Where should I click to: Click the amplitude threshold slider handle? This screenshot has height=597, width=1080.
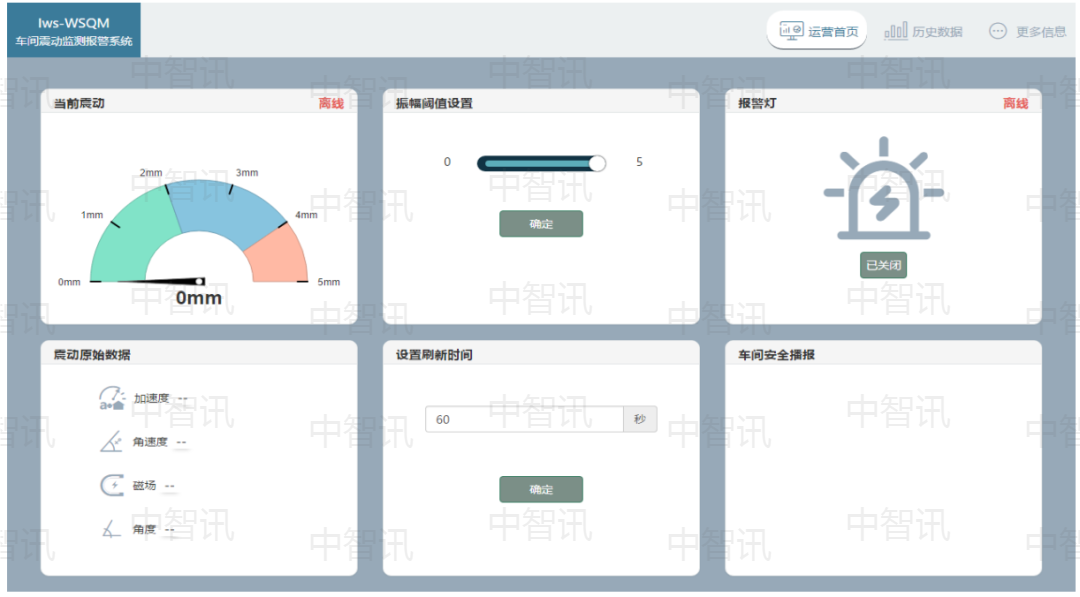pyautogui.click(x=597, y=163)
